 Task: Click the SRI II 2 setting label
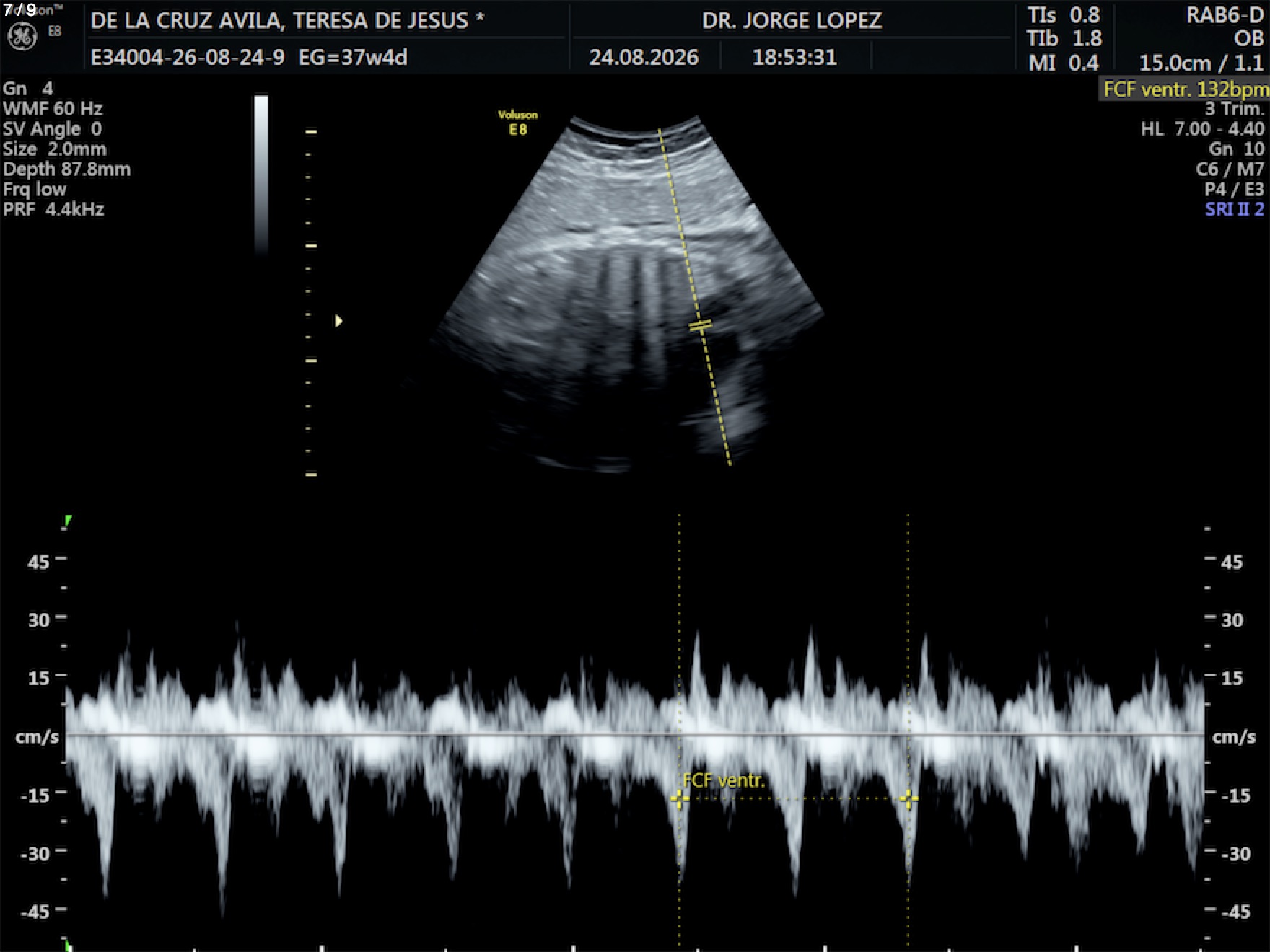(x=1235, y=210)
